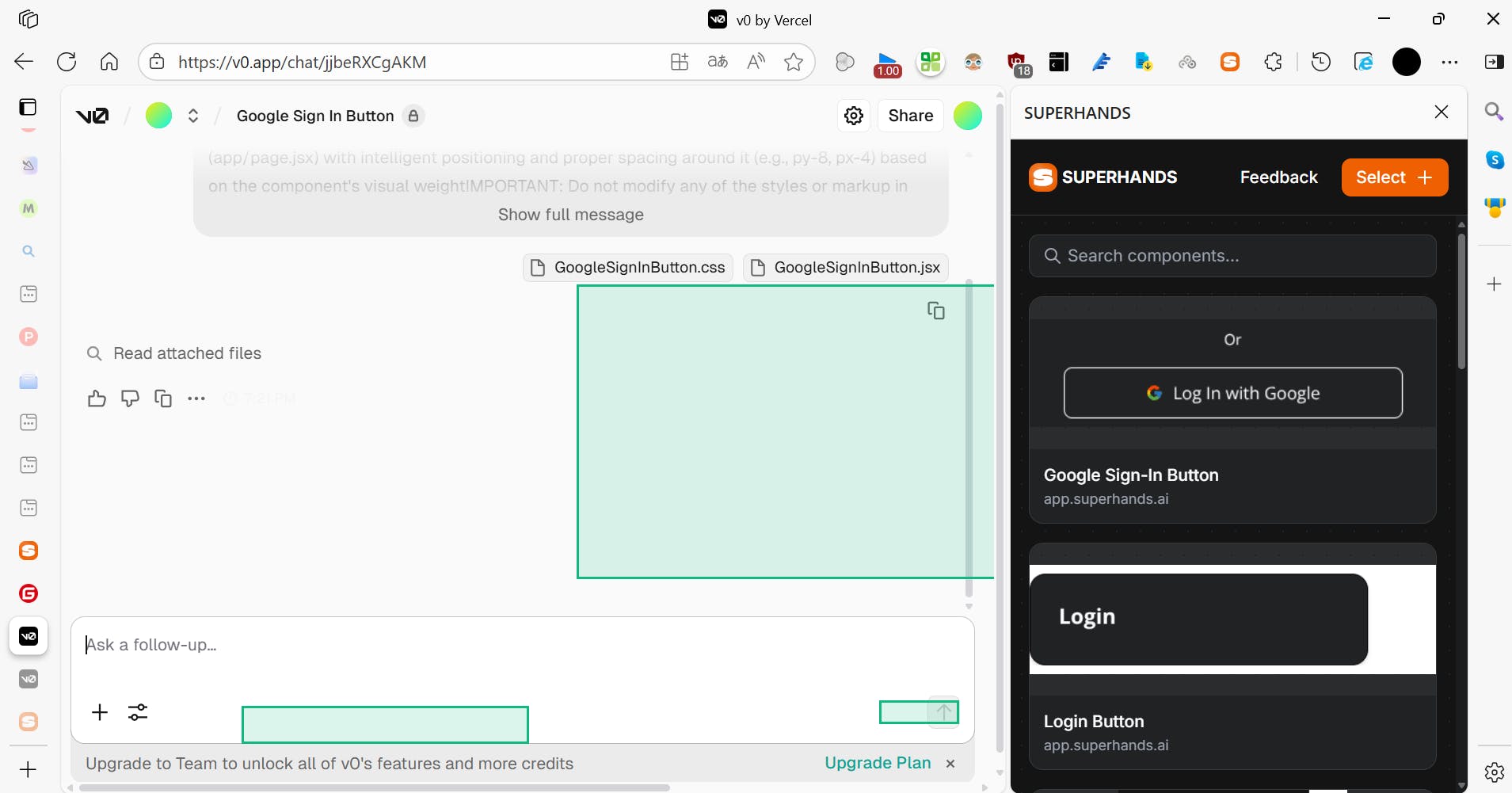Expand the Read attached files step
Viewport: 1512px width, 793px height.
[x=174, y=353]
